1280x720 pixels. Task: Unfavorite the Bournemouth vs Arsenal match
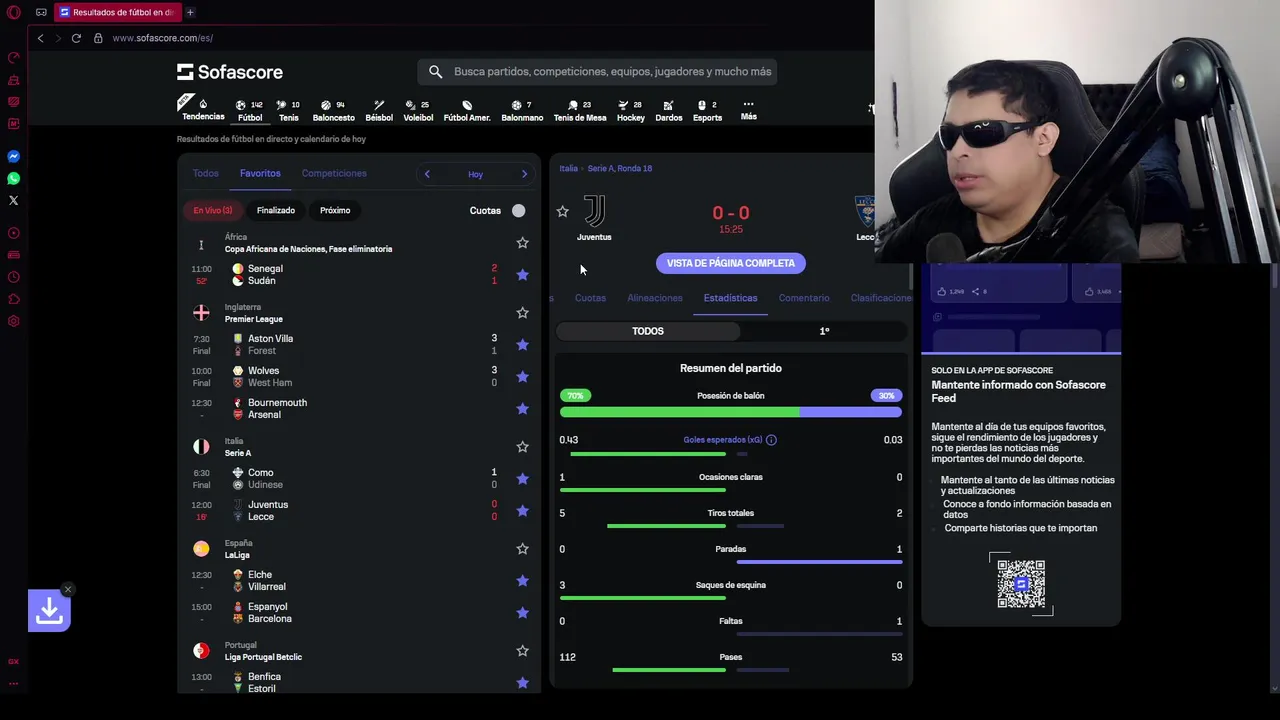click(x=522, y=408)
